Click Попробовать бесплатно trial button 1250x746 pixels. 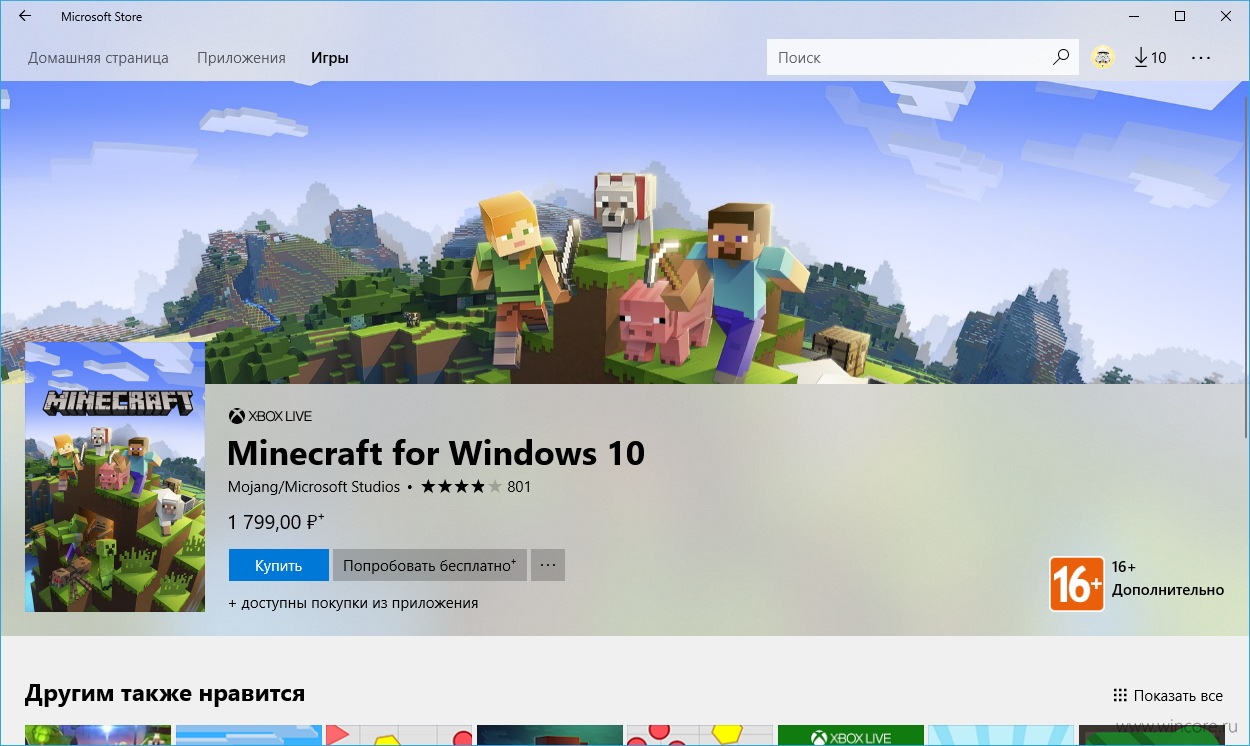tap(430, 565)
